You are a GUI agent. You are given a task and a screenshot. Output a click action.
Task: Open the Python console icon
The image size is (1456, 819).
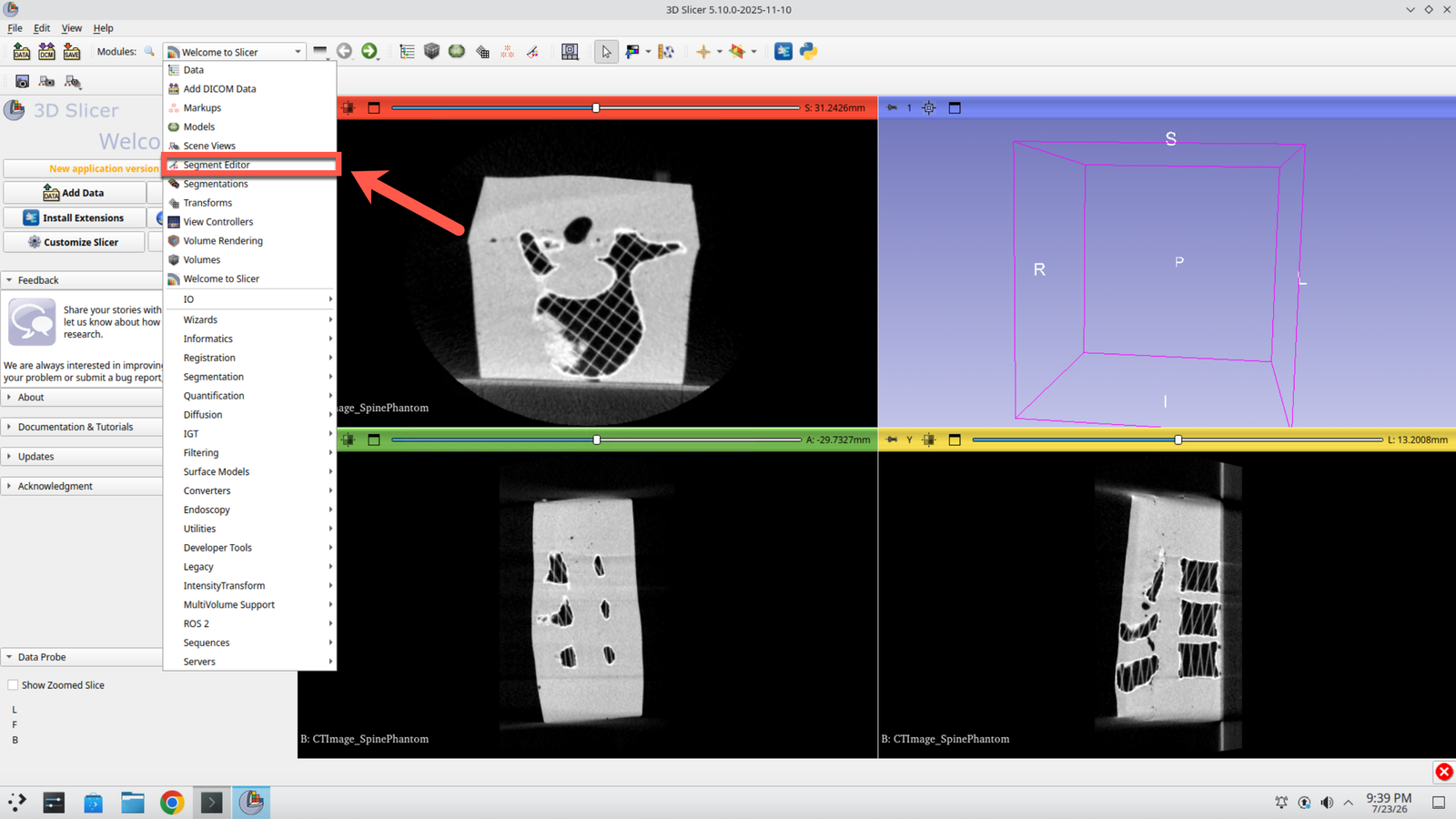click(808, 52)
